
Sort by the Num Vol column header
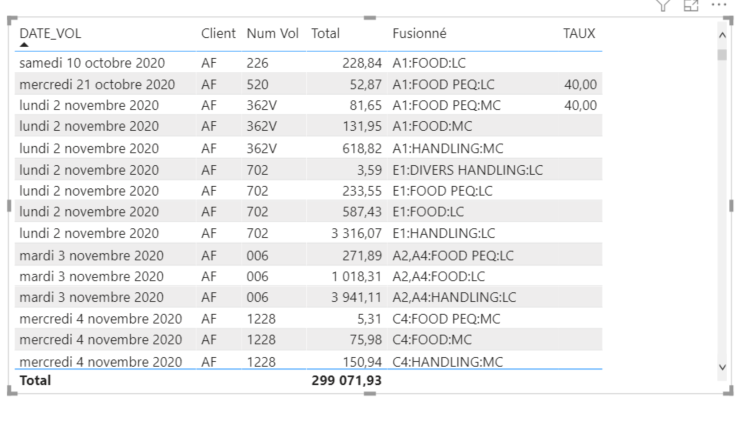273,34
